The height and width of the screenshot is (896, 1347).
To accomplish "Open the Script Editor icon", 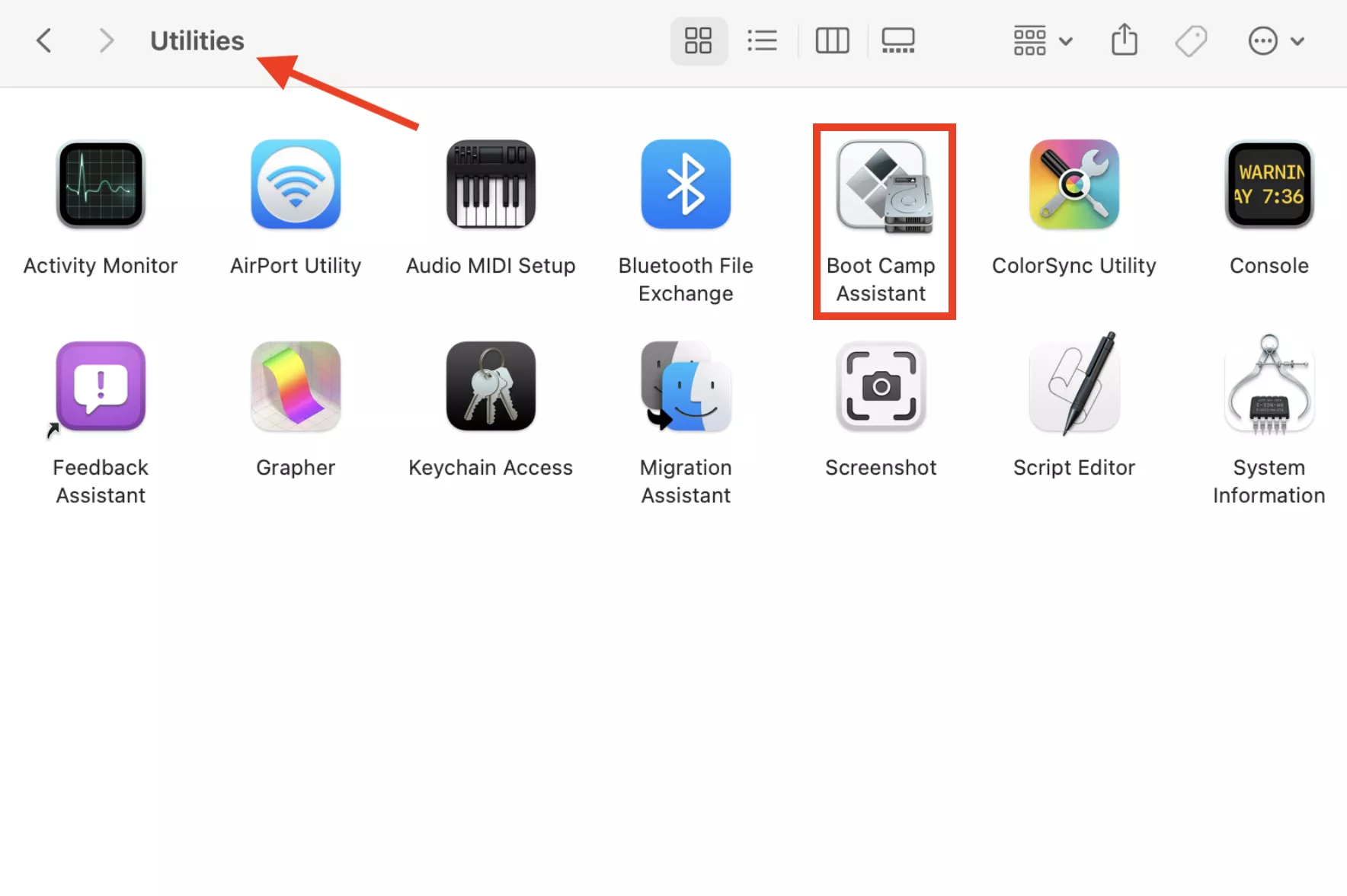I will coord(1074,385).
